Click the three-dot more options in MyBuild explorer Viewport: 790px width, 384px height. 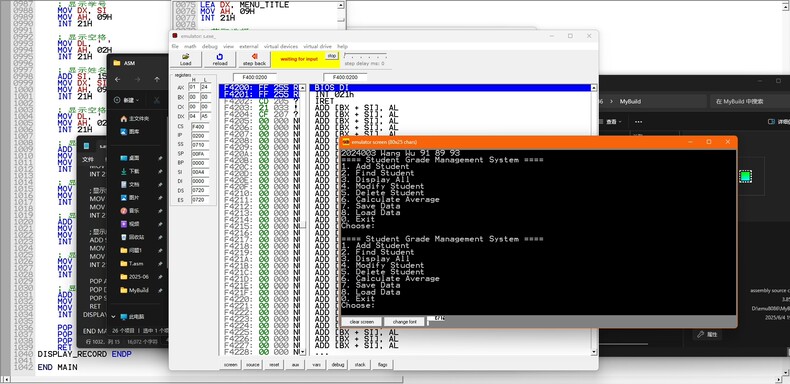[638, 121]
